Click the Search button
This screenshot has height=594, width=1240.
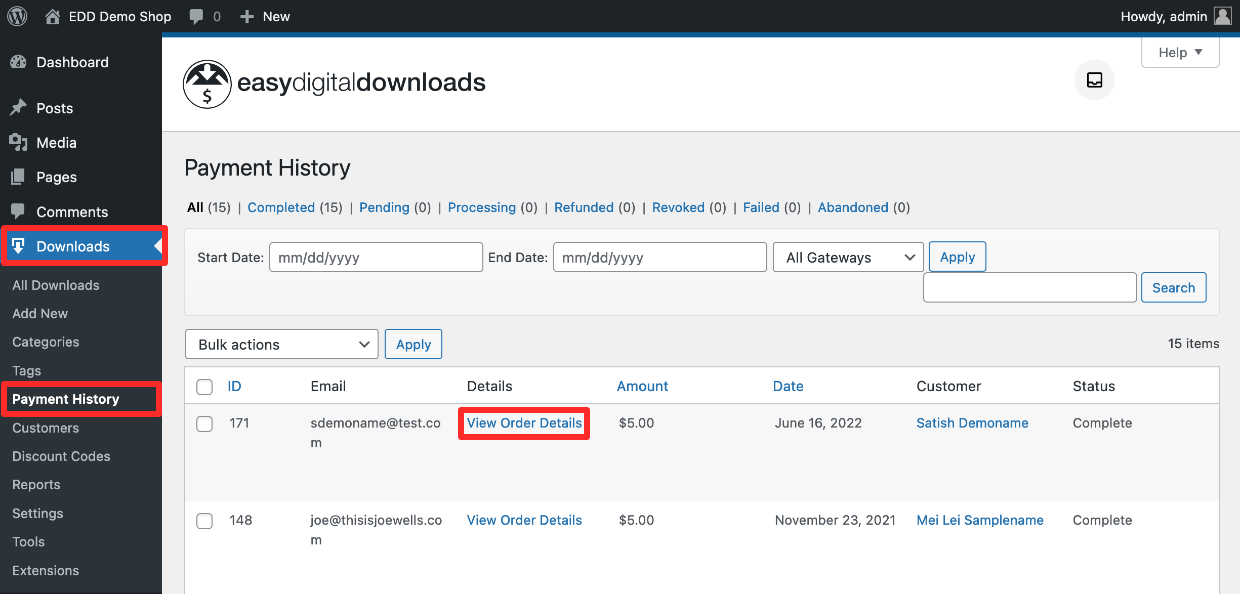coord(1173,288)
